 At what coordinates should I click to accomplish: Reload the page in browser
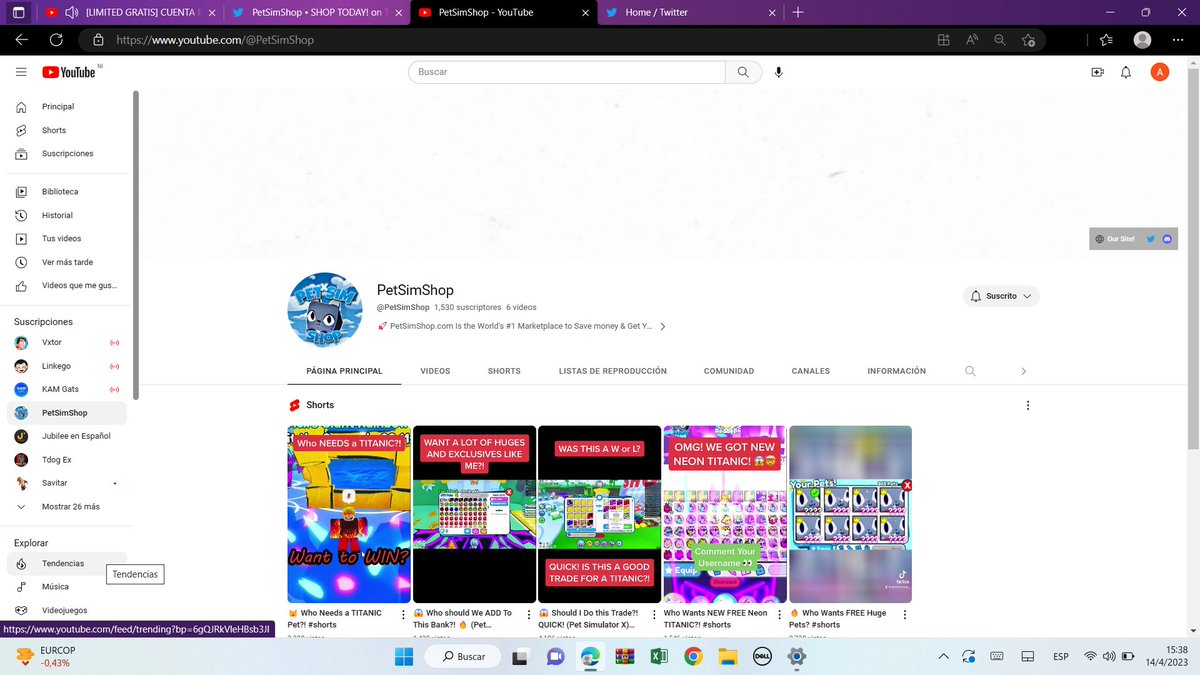click(x=56, y=40)
